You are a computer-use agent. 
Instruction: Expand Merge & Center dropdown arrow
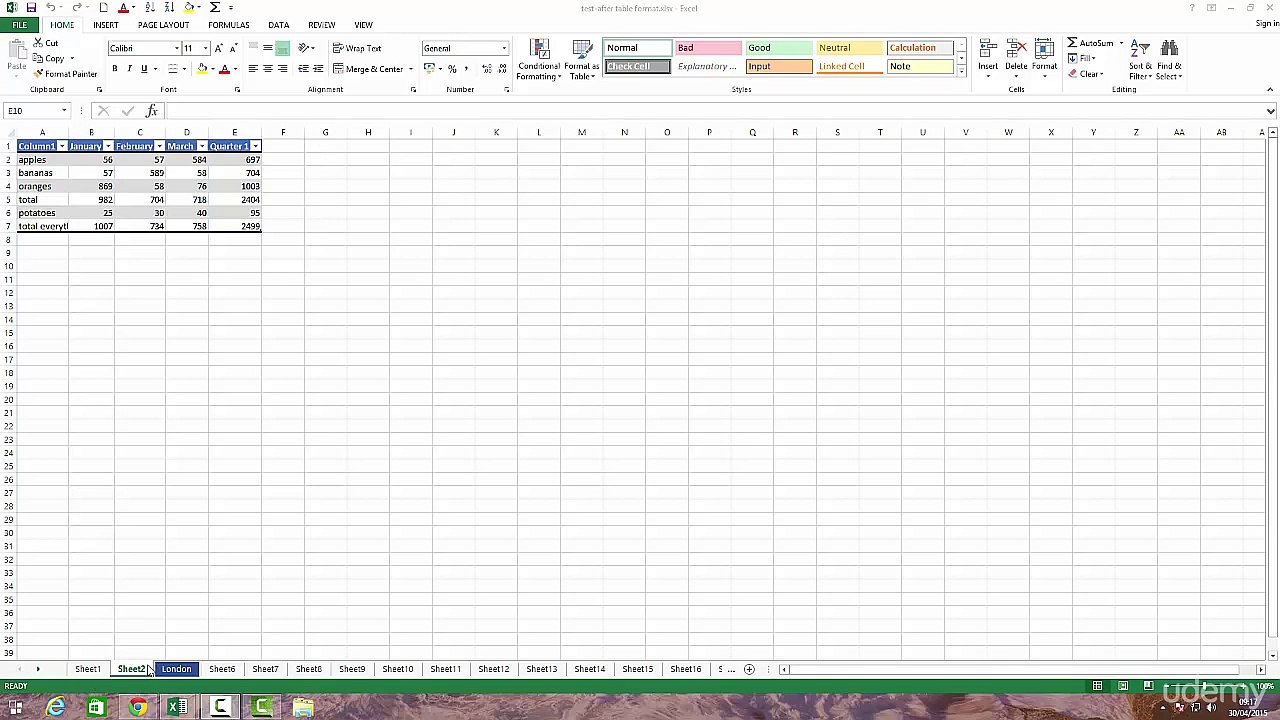pyautogui.click(x=411, y=69)
